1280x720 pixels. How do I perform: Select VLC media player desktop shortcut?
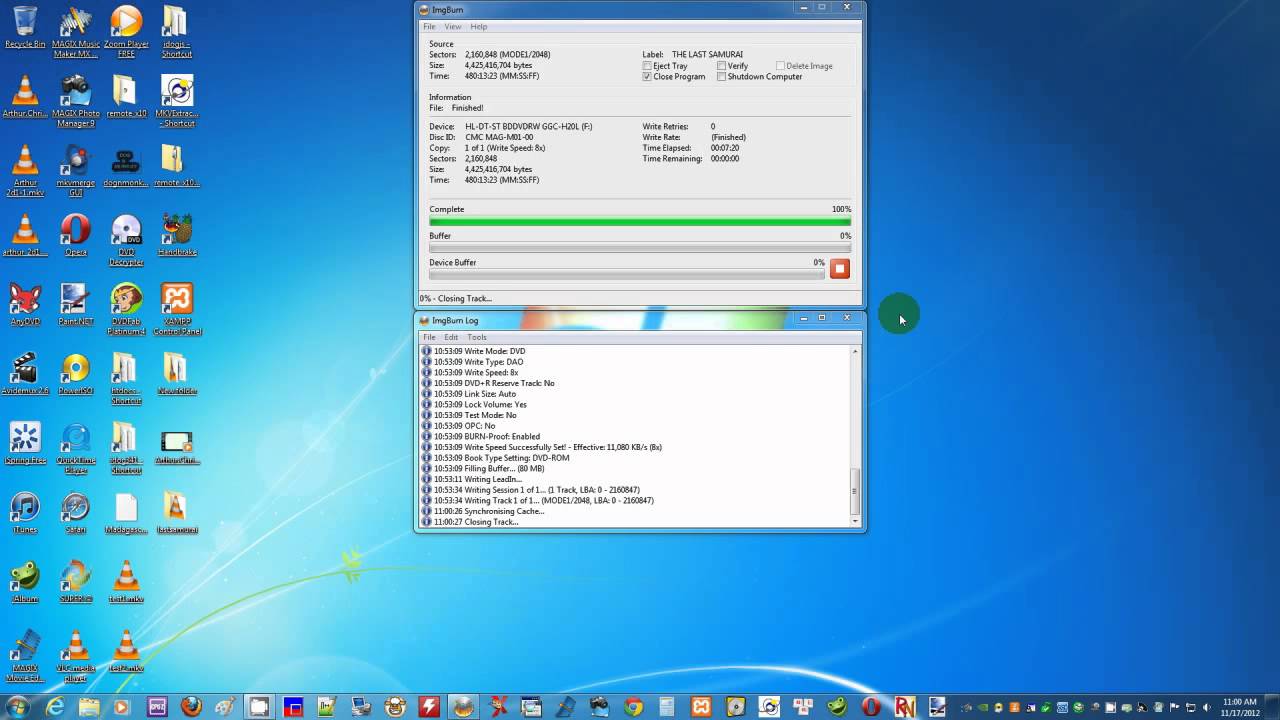coord(75,654)
